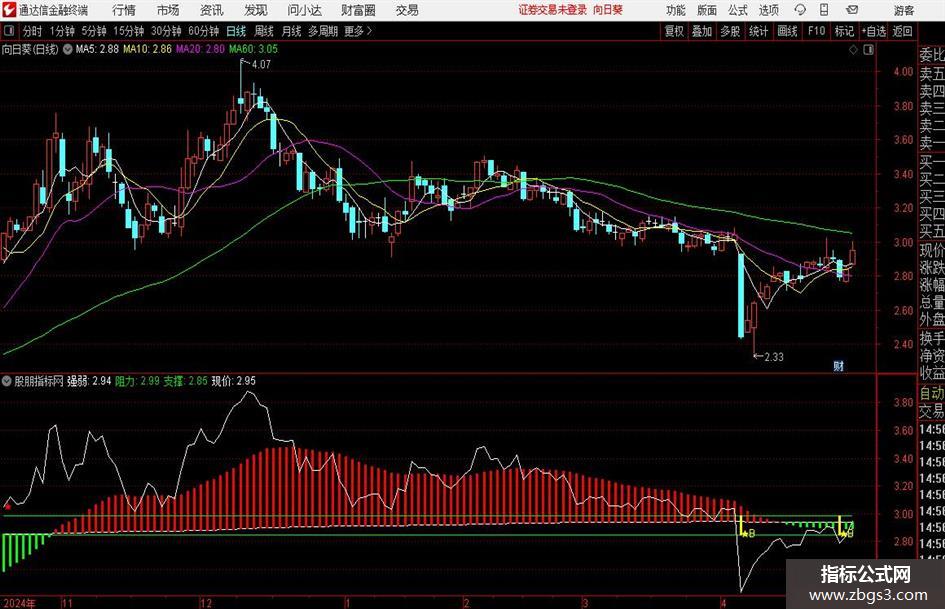This screenshot has height=609, width=945.
Task: Open the 公式 menu
Action: pos(738,10)
